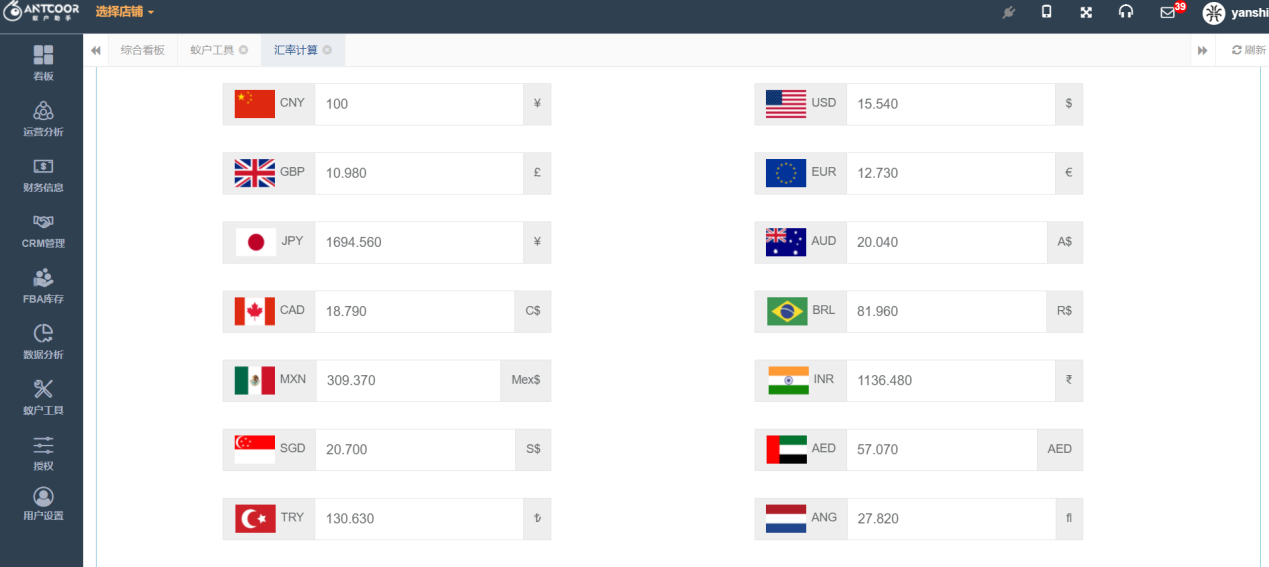
Task: Go to 财务信息 sidebar section
Action: (x=43, y=167)
